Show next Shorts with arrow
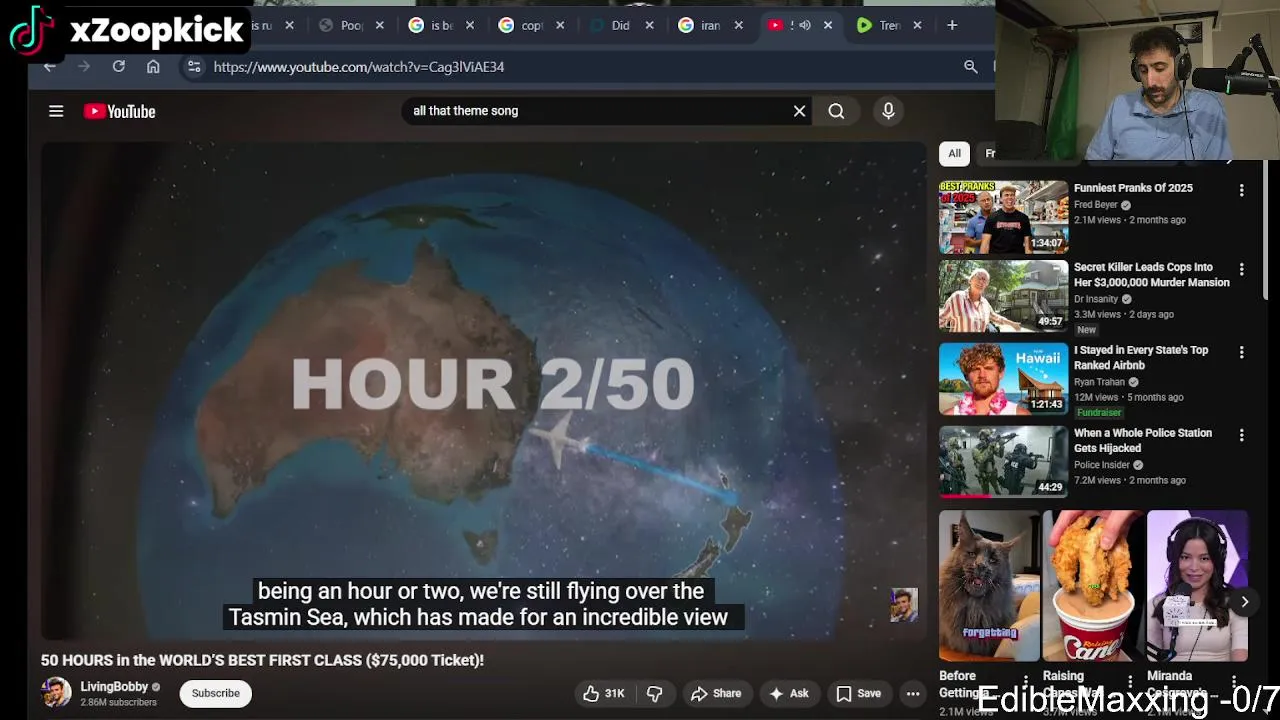The image size is (1280, 720). pyautogui.click(x=1244, y=602)
